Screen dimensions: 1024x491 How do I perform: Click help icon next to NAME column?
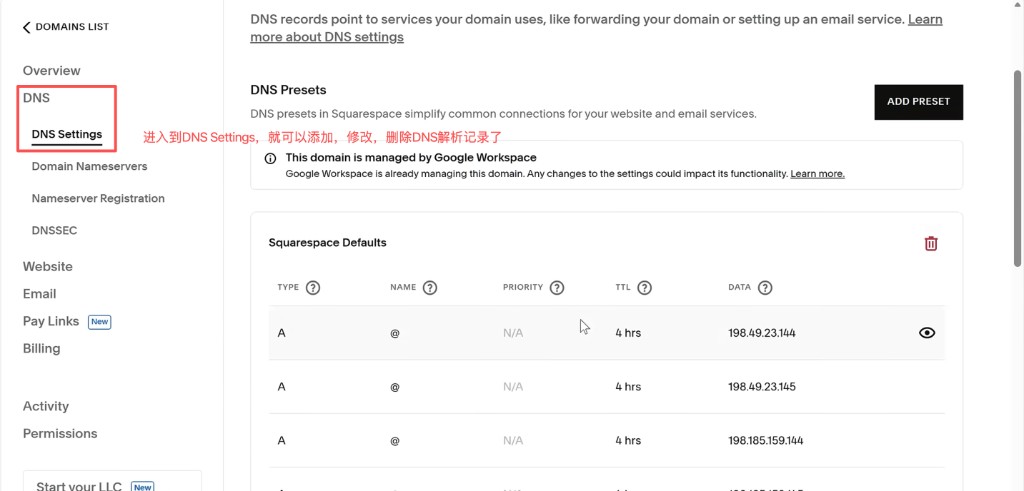430,287
